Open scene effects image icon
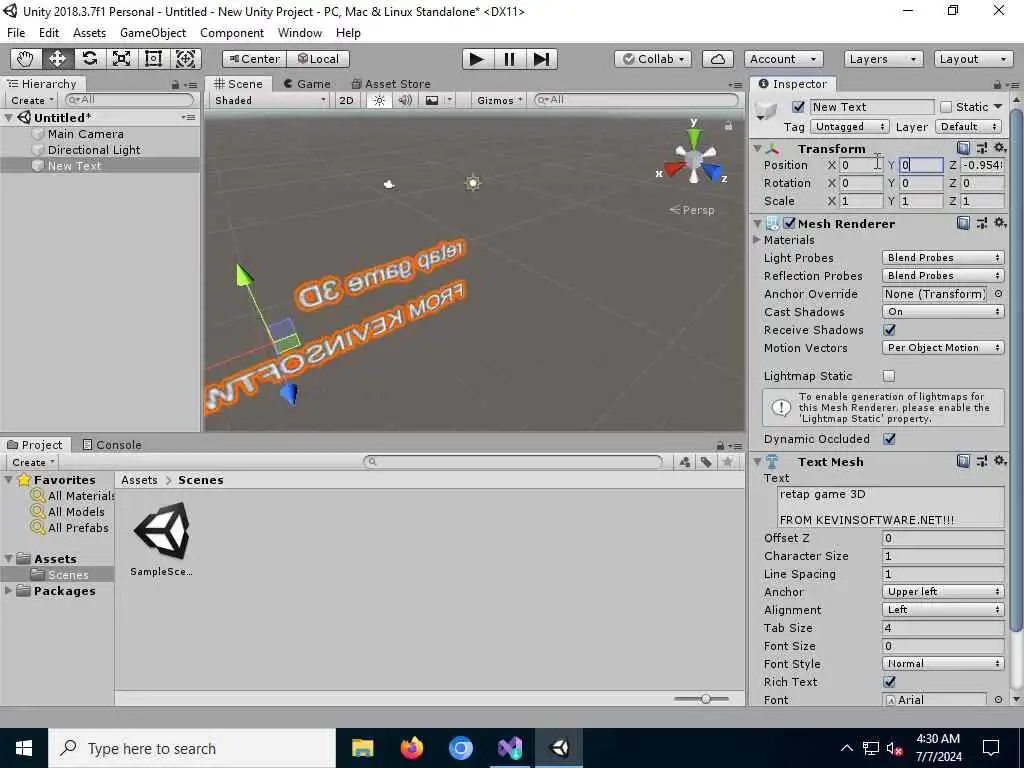 click(x=432, y=100)
